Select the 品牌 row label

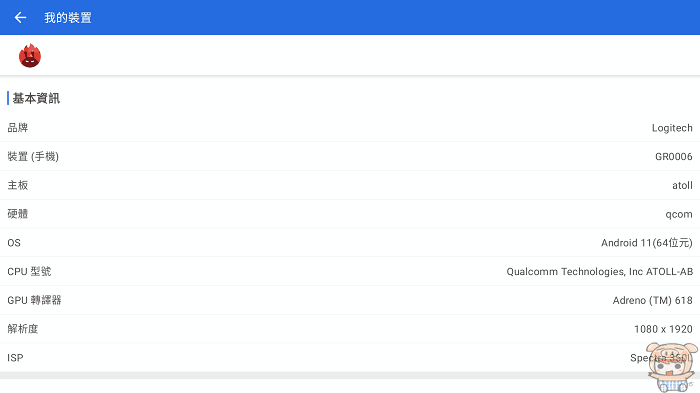(x=18, y=128)
